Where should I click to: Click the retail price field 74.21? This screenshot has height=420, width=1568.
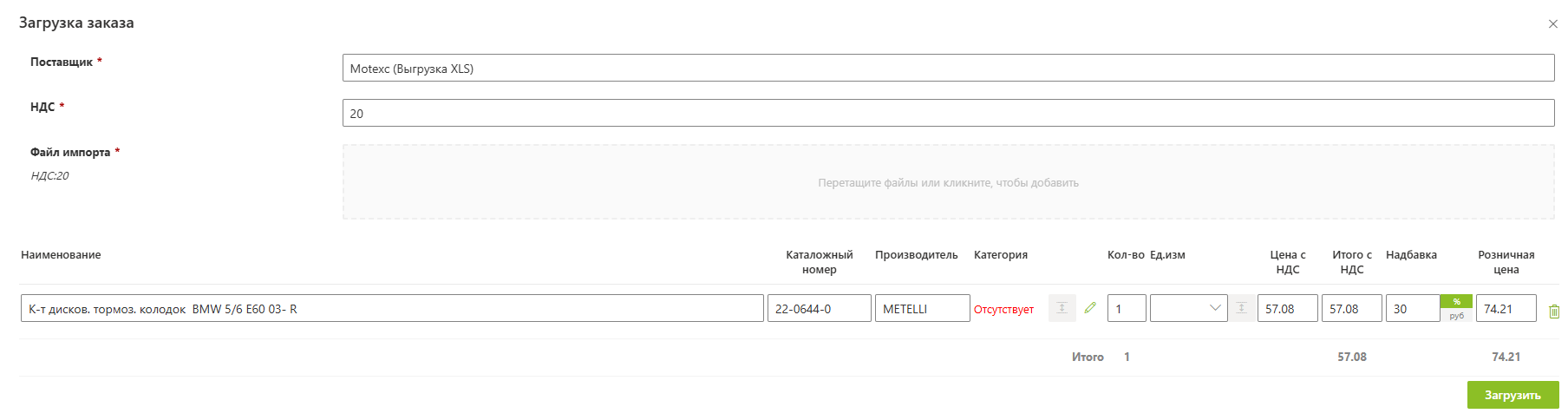coord(1506,309)
